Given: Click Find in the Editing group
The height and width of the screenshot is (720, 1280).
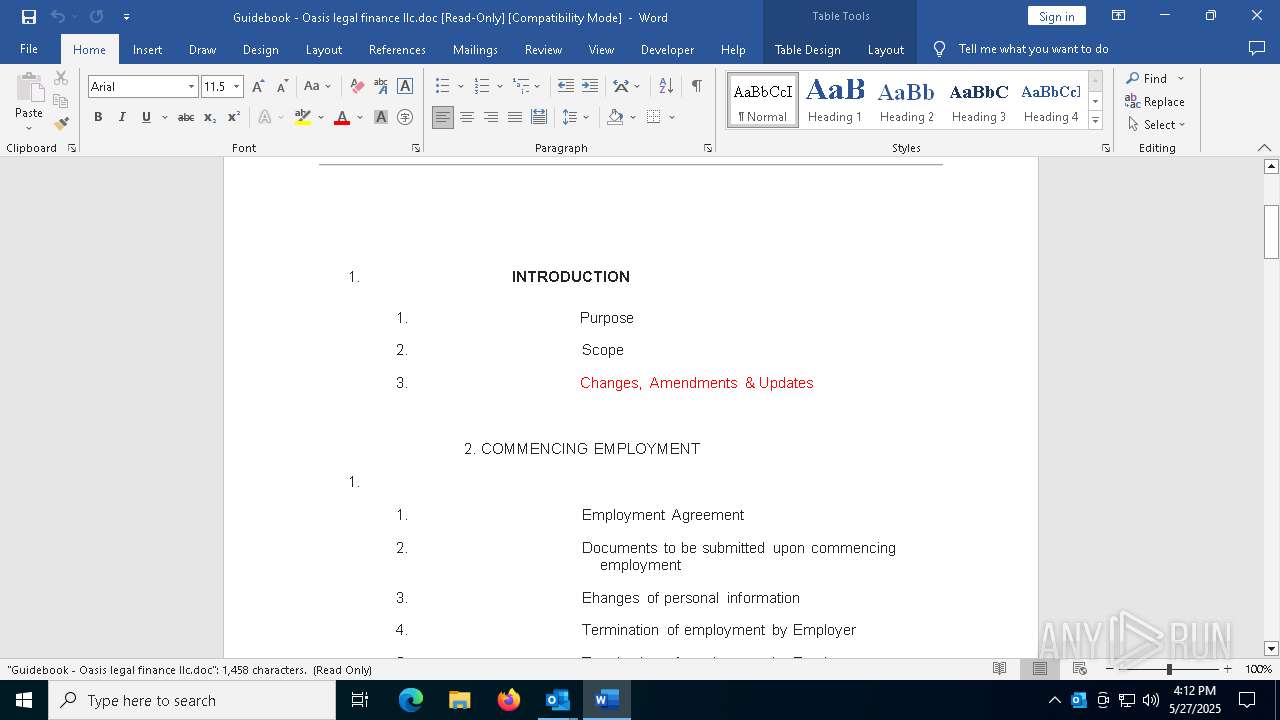Looking at the screenshot, I should tap(1147, 78).
